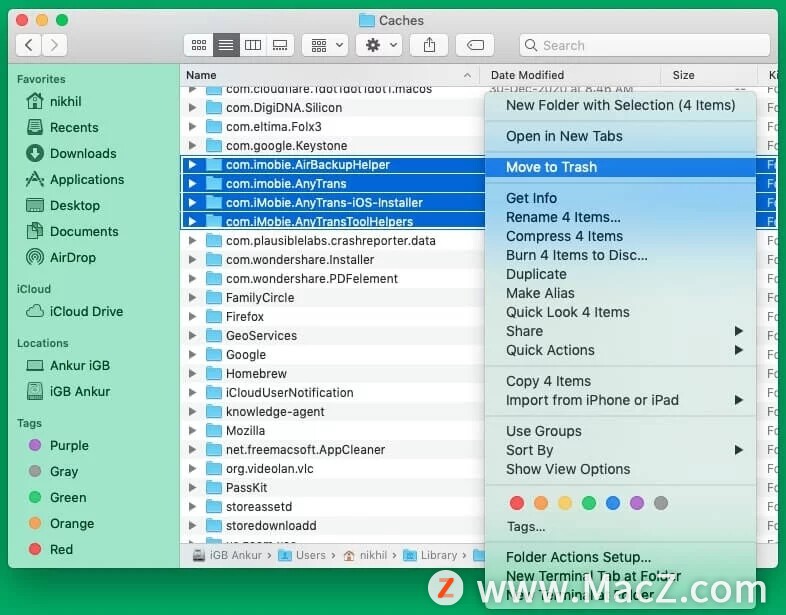Switch to icon view
The height and width of the screenshot is (615, 786).
click(x=199, y=46)
